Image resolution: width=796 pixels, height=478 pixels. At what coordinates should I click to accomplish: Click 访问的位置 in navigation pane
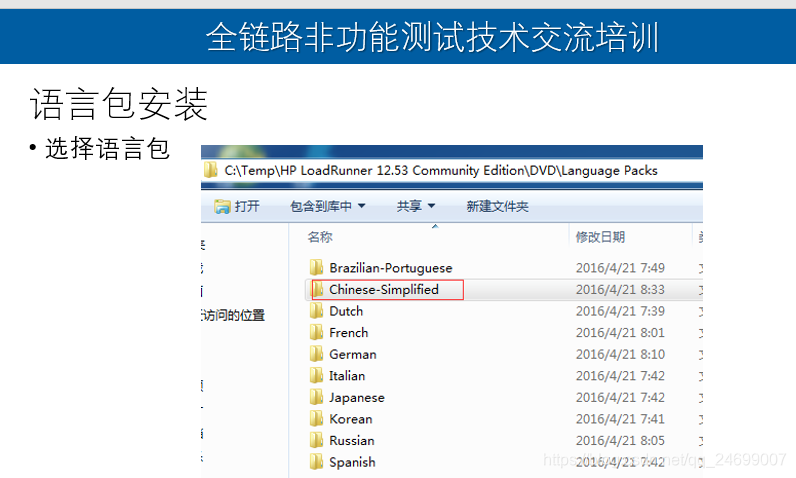tap(233, 315)
